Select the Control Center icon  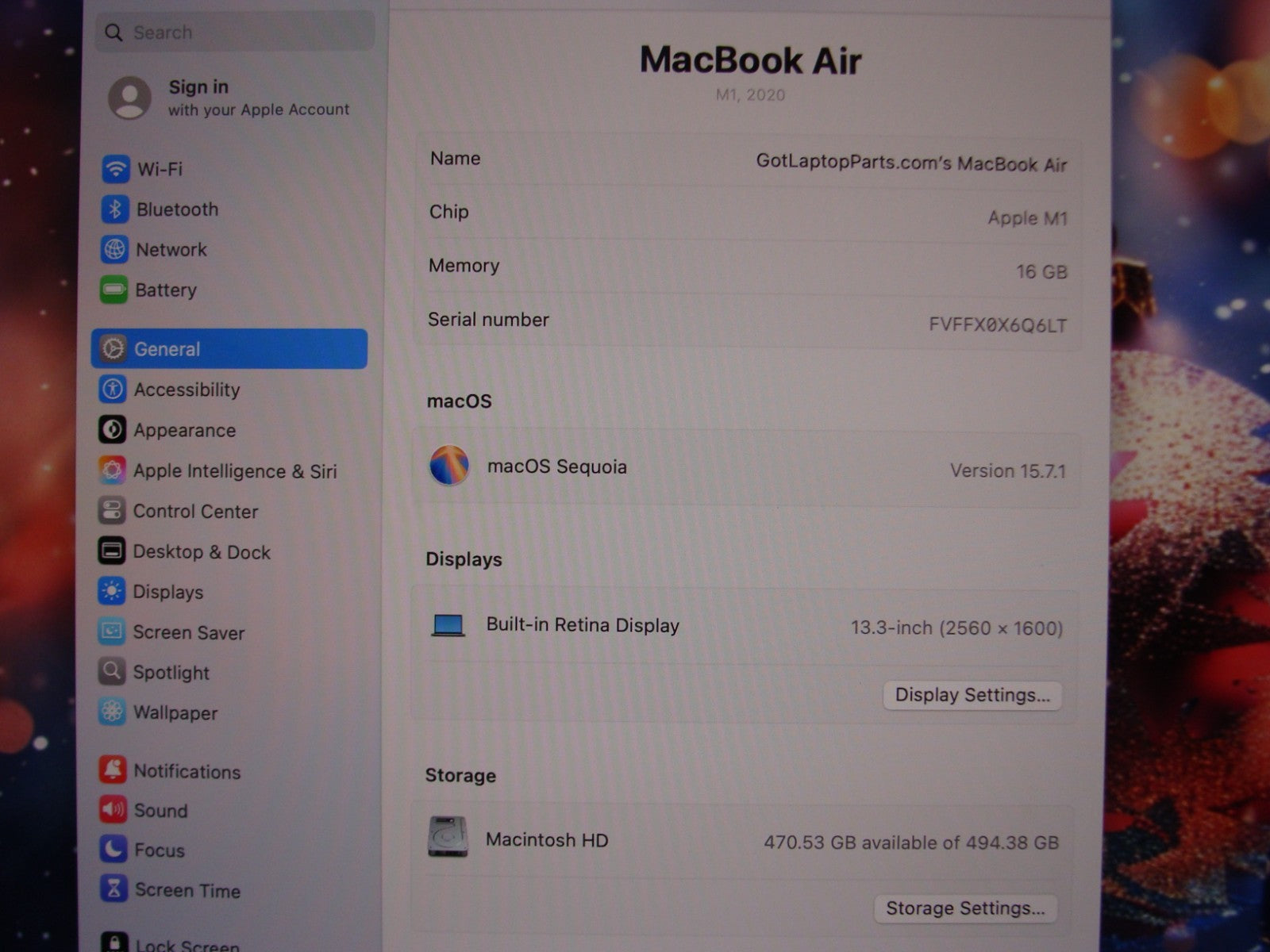(x=112, y=511)
